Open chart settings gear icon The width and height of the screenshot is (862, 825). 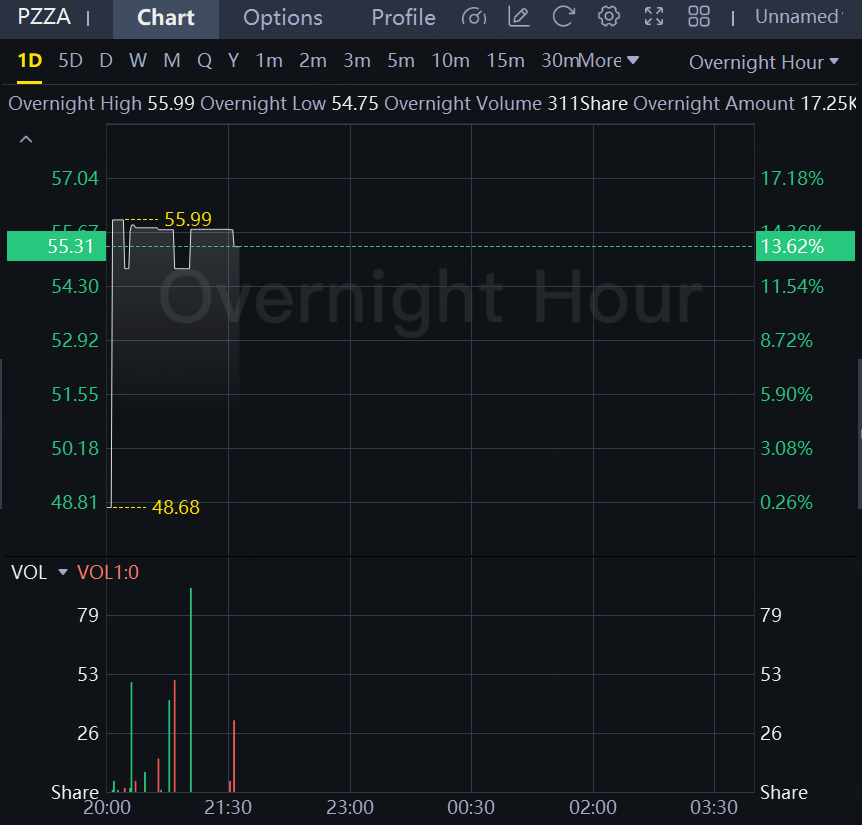(x=608, y=17)
